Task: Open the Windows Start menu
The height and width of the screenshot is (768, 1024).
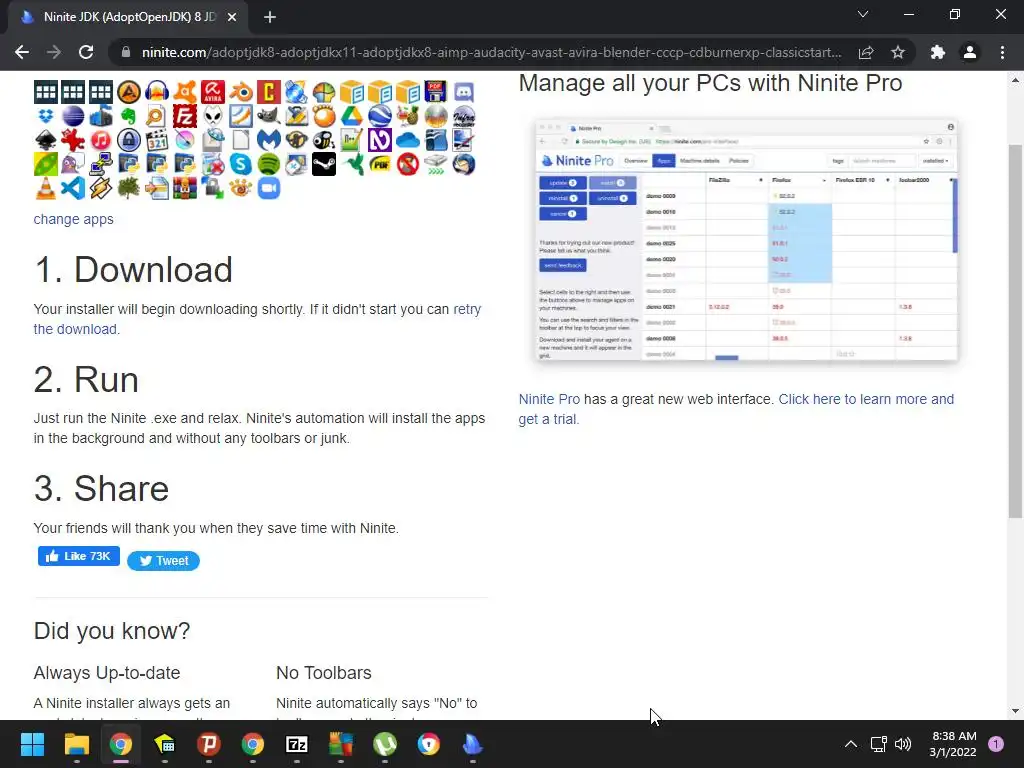Action: (32, 744)
